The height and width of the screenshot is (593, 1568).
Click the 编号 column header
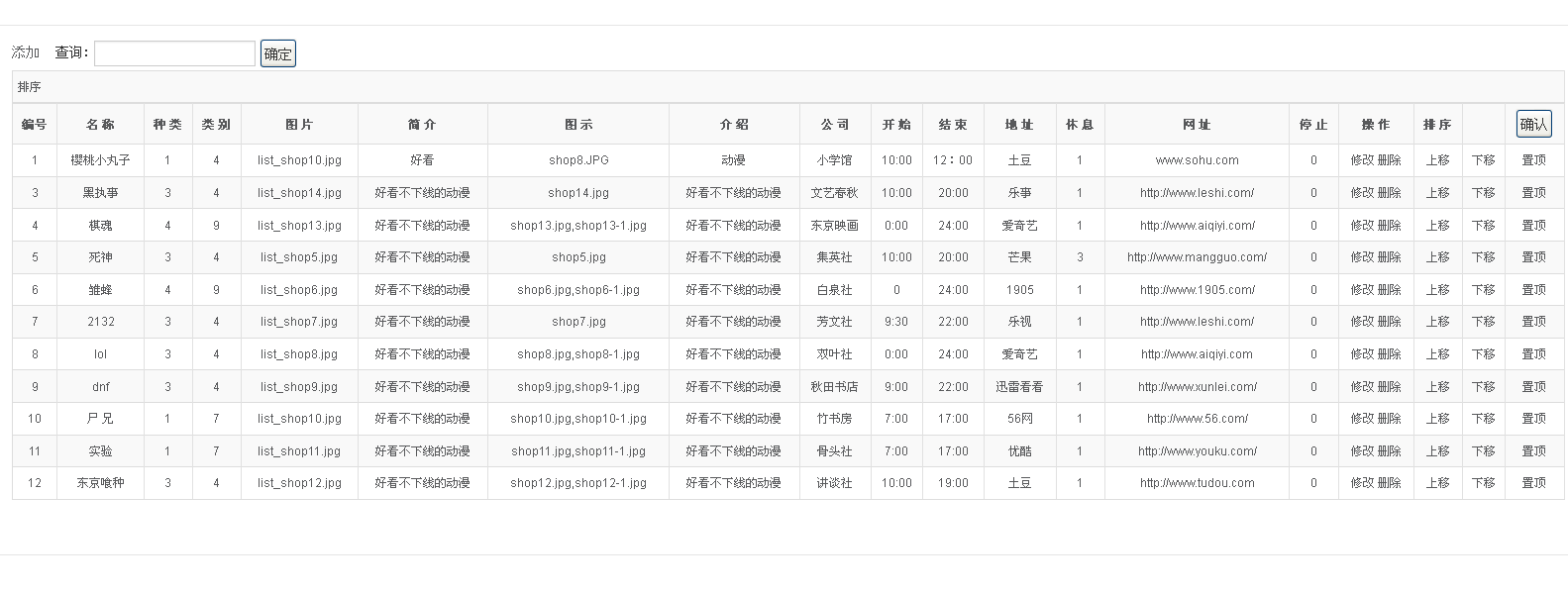click(35, 125)
